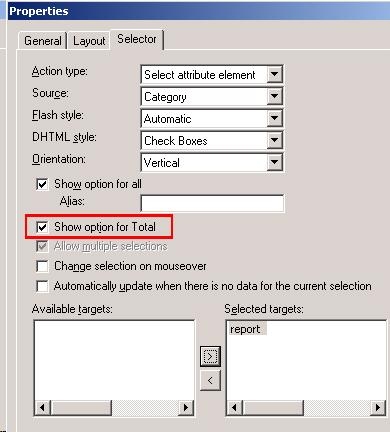Open the Action type dropdown

(x=275, y=74)
